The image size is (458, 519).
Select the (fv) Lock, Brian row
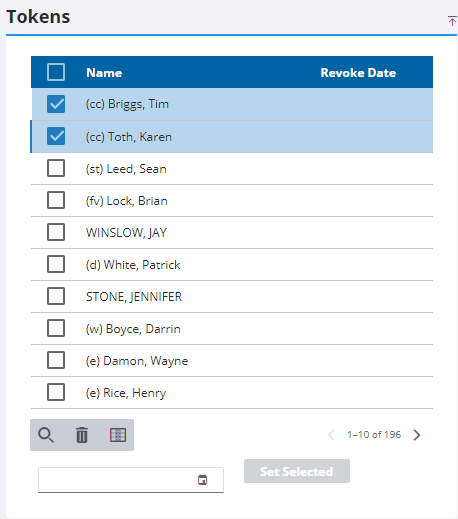(x=232, y=201)
